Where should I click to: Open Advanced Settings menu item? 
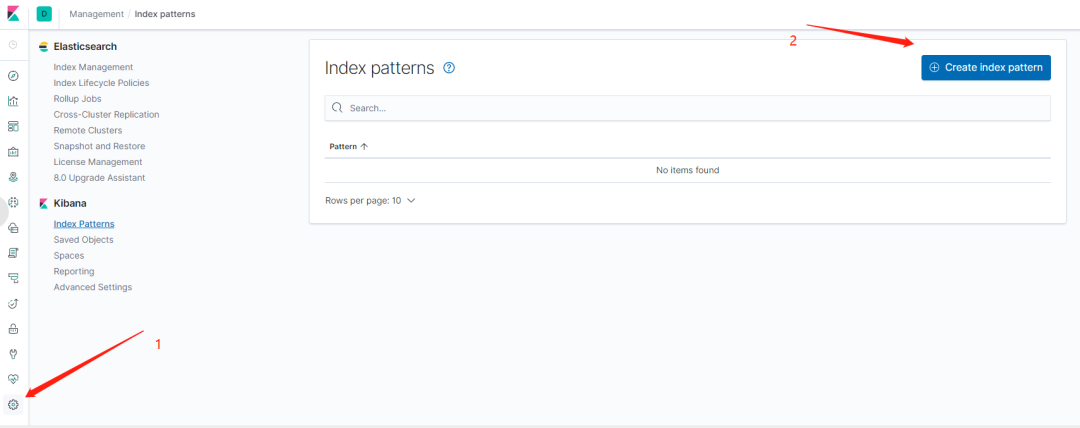(93, 287)
